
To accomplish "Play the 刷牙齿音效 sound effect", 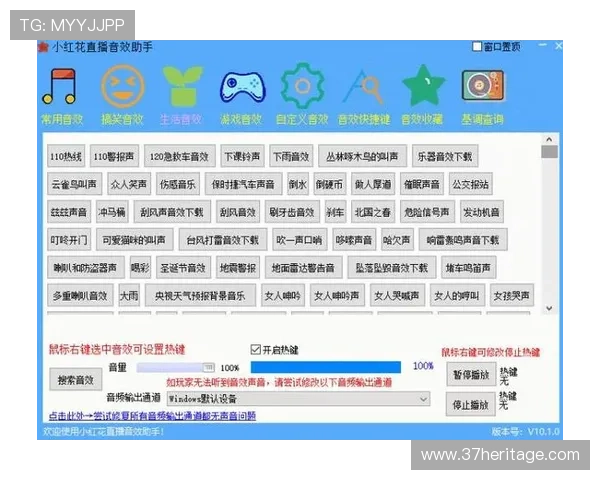I will click(292, 212).
